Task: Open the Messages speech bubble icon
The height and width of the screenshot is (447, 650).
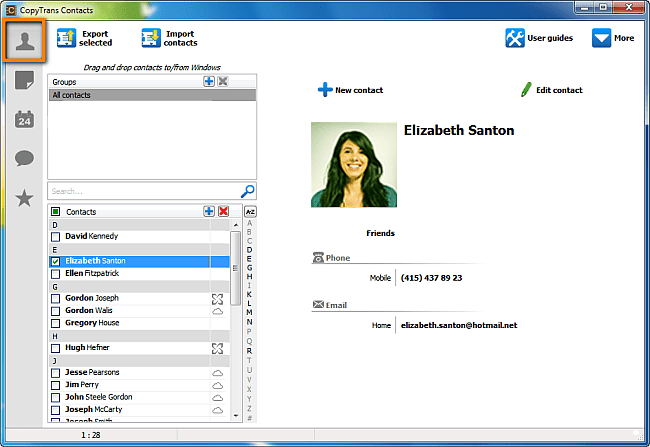Action: click(x=24, y=159)
